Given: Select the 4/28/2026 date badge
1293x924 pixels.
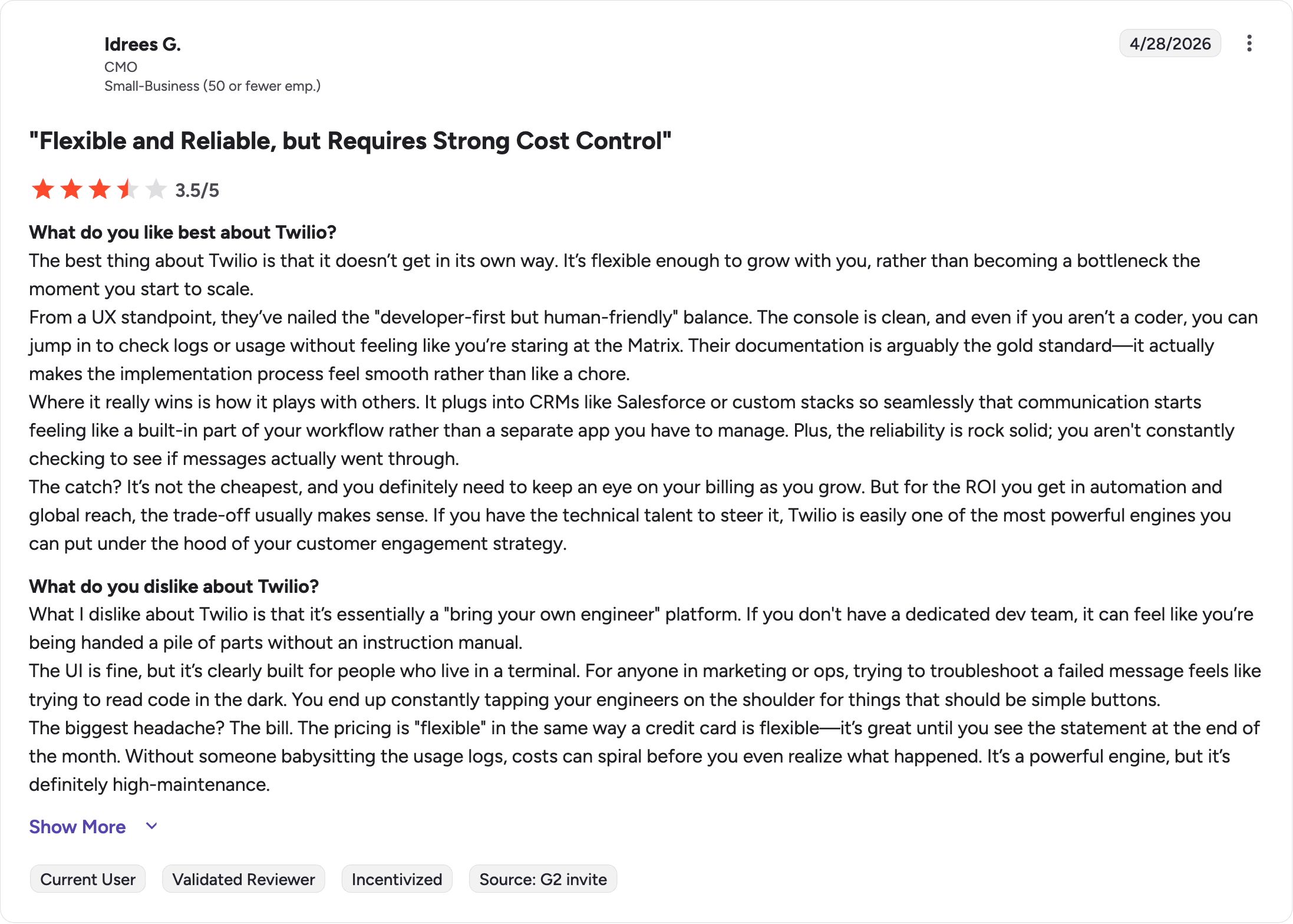Looking at the screenshot, I should click(x=1170, y=44).
